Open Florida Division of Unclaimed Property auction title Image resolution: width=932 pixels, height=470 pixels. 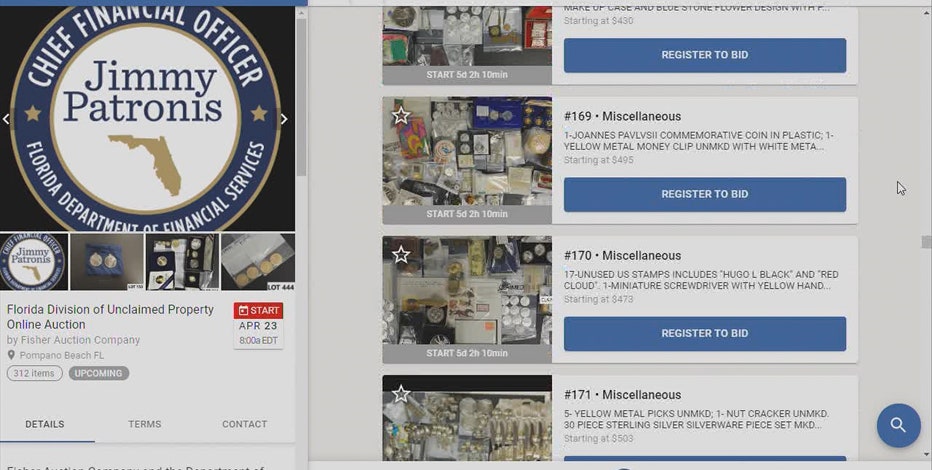tap(110, 317)
